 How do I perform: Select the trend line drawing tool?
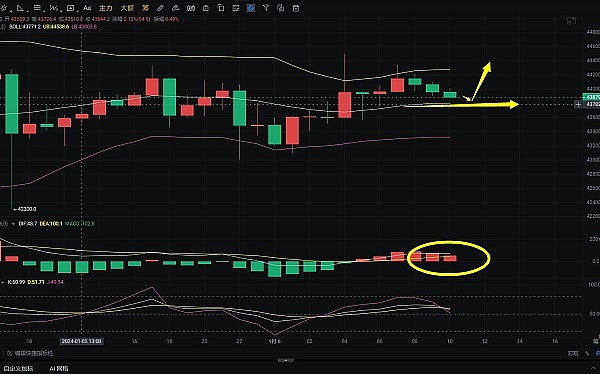pos(3,8)
